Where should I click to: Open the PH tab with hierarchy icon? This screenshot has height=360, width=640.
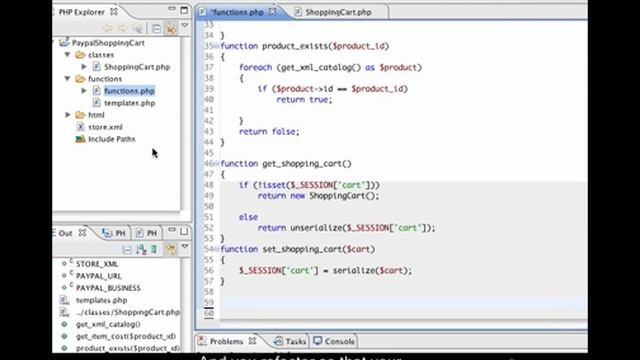click(x=114, y=233)
